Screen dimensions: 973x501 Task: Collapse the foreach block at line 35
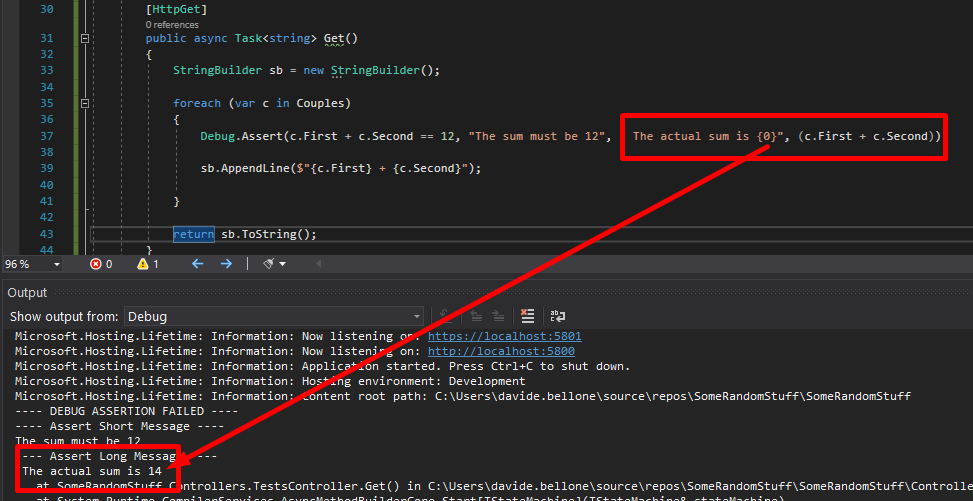[x=85, y=103]
